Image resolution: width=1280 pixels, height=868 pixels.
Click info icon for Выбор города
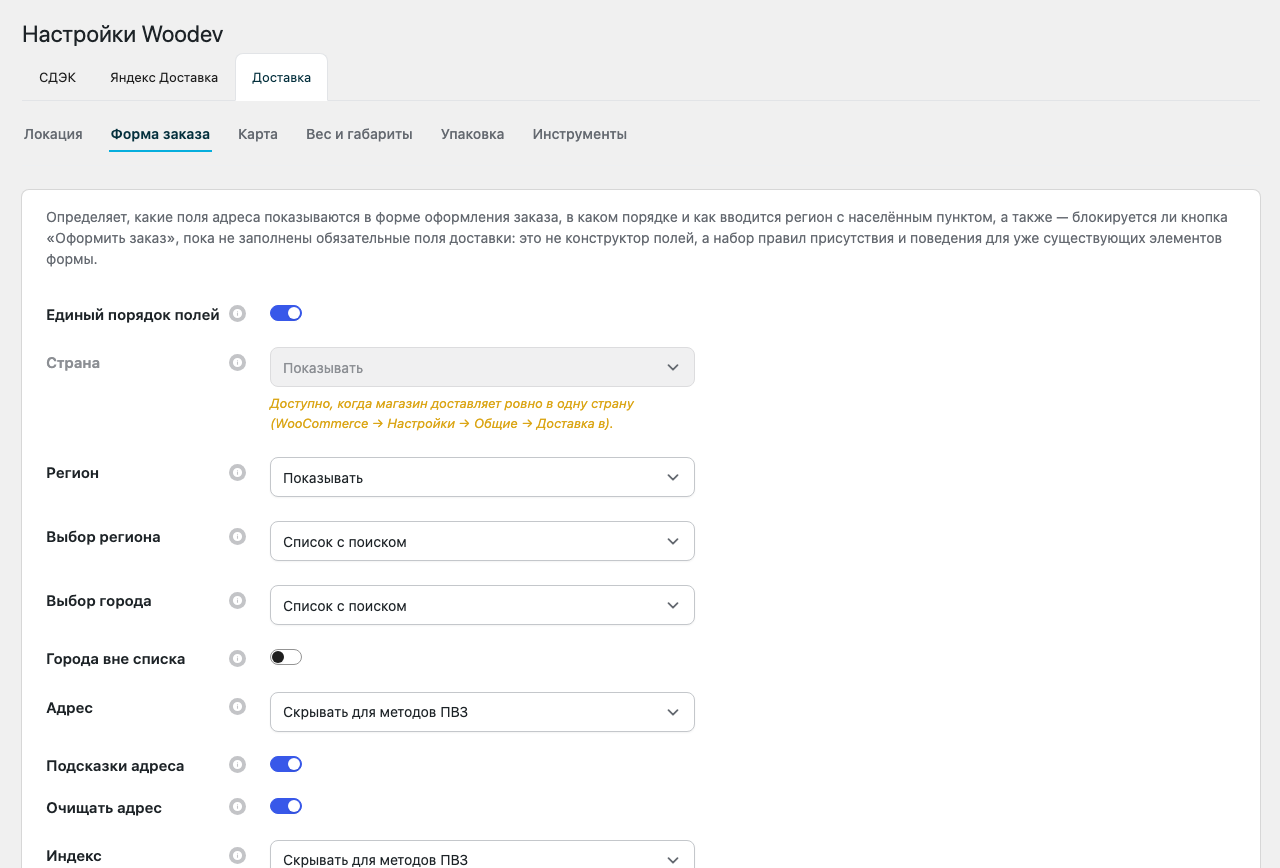point(237,601)
